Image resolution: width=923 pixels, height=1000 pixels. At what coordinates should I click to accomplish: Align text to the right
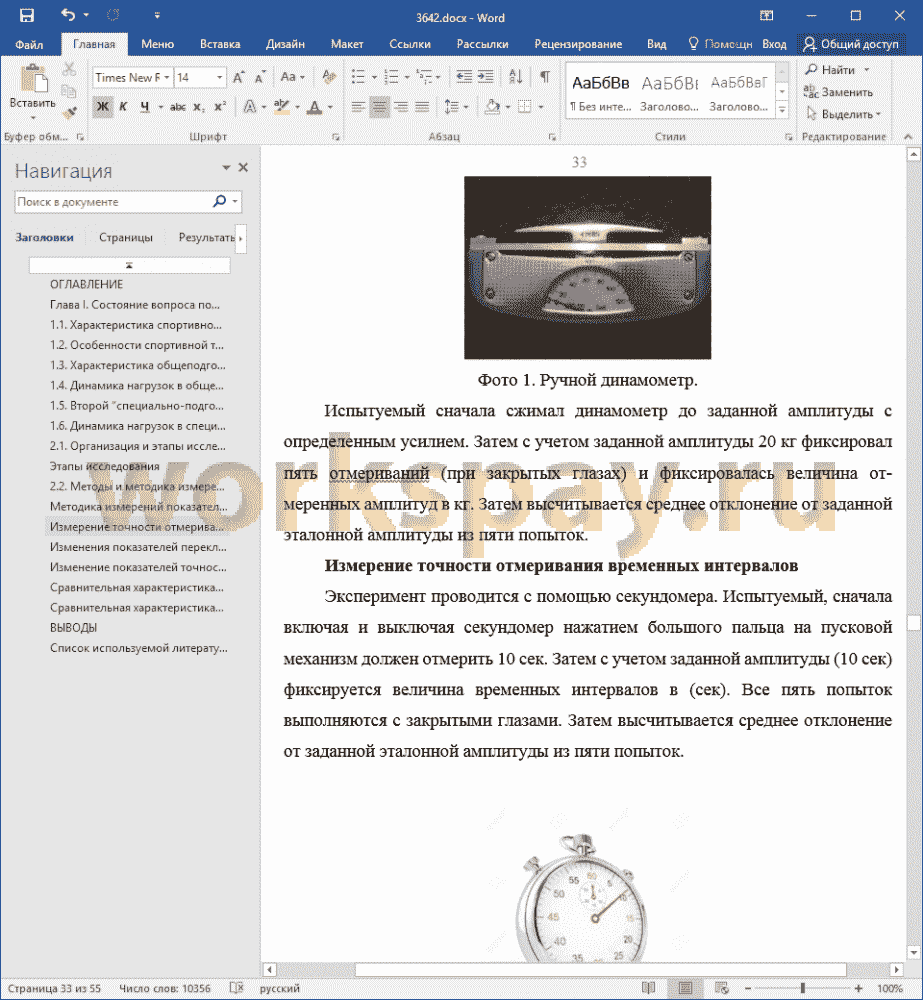(x=401, y=107)
